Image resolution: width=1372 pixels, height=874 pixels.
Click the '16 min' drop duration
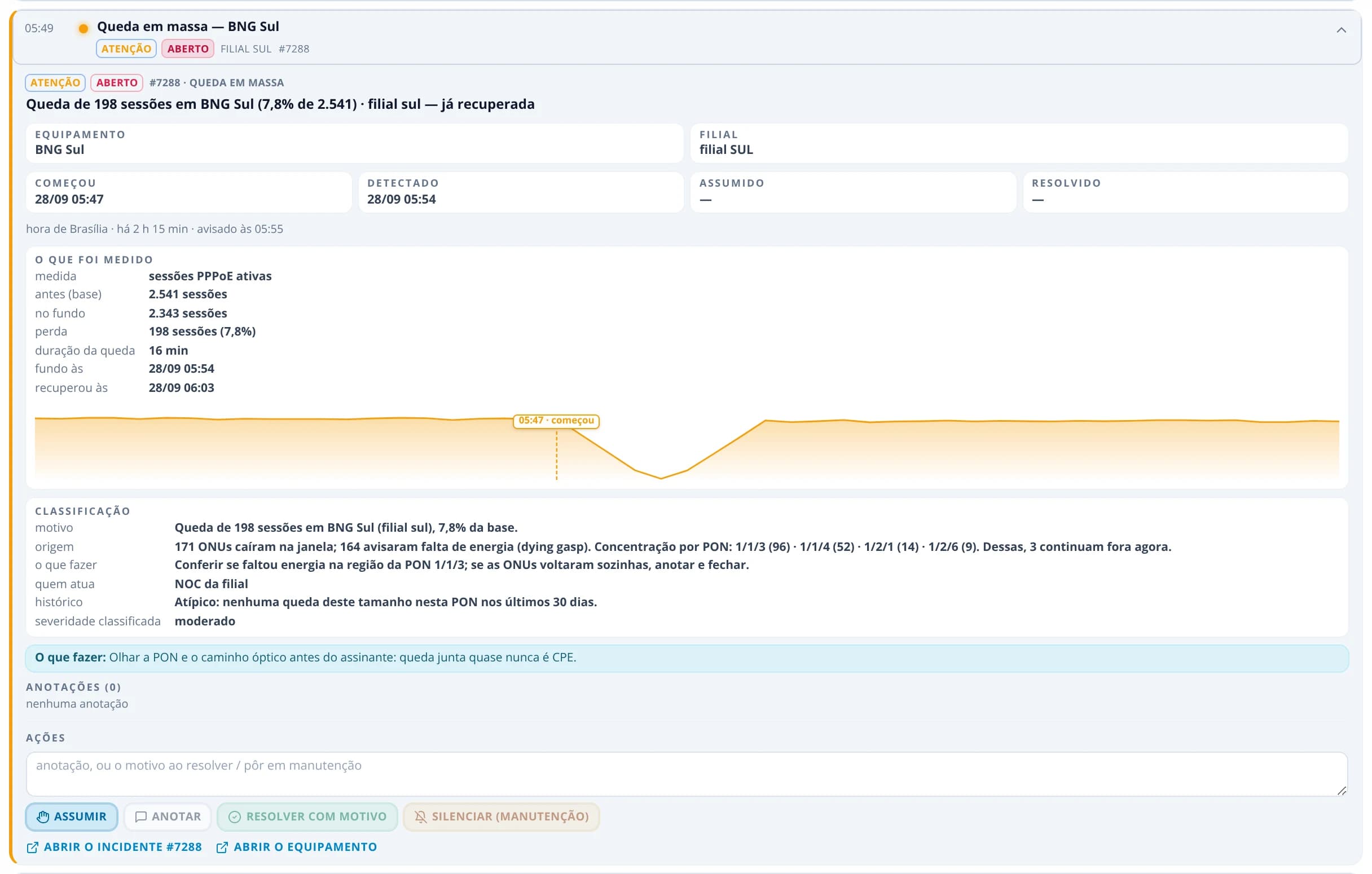pos(169,350)
